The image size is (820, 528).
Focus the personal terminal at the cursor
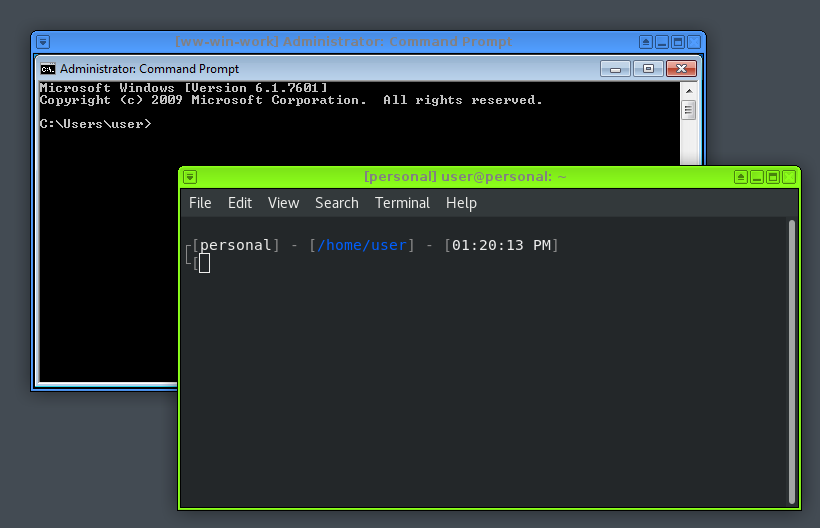click(x=204, y=263)
